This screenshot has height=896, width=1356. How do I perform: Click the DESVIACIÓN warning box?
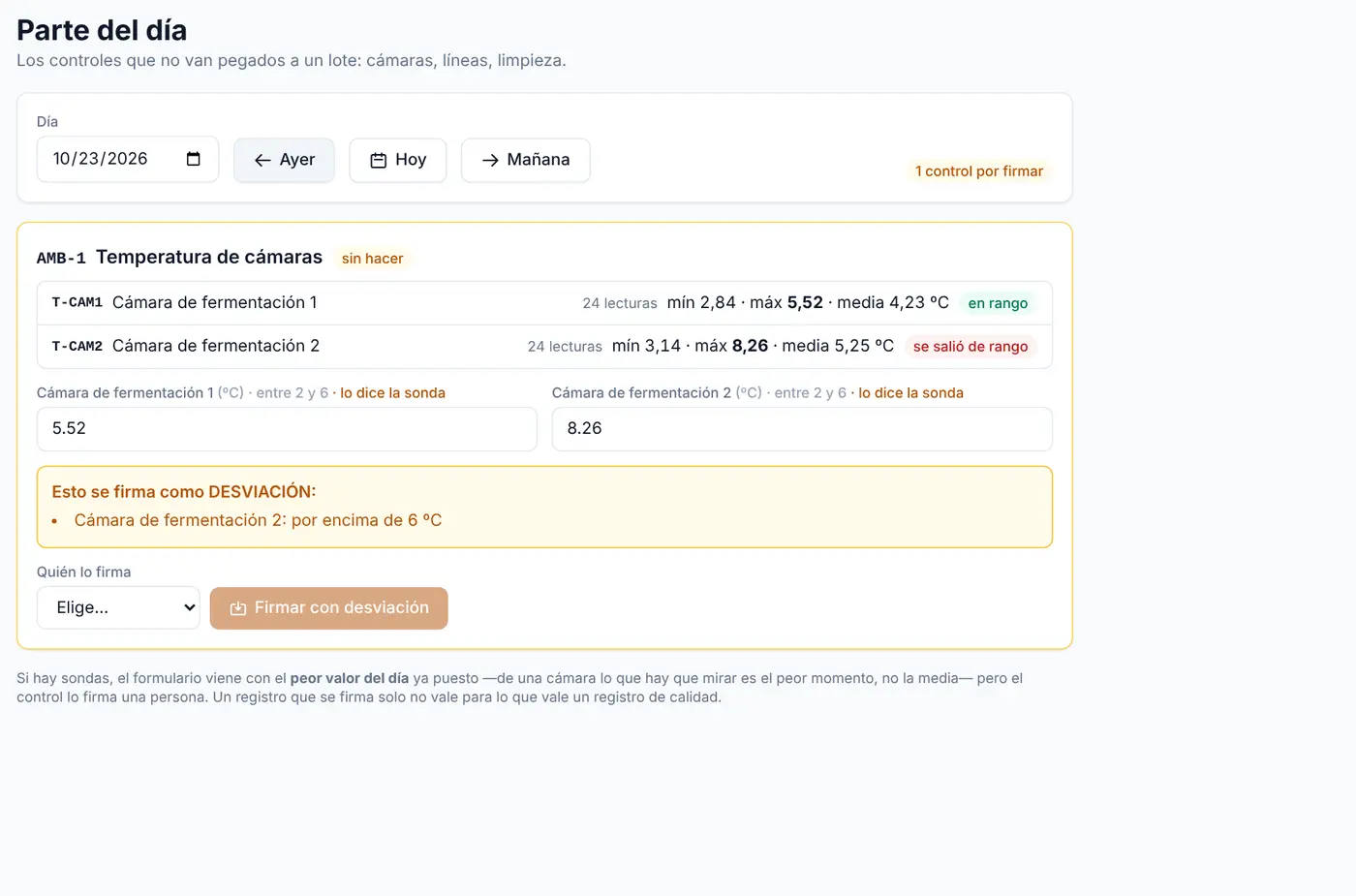[544, 508]
